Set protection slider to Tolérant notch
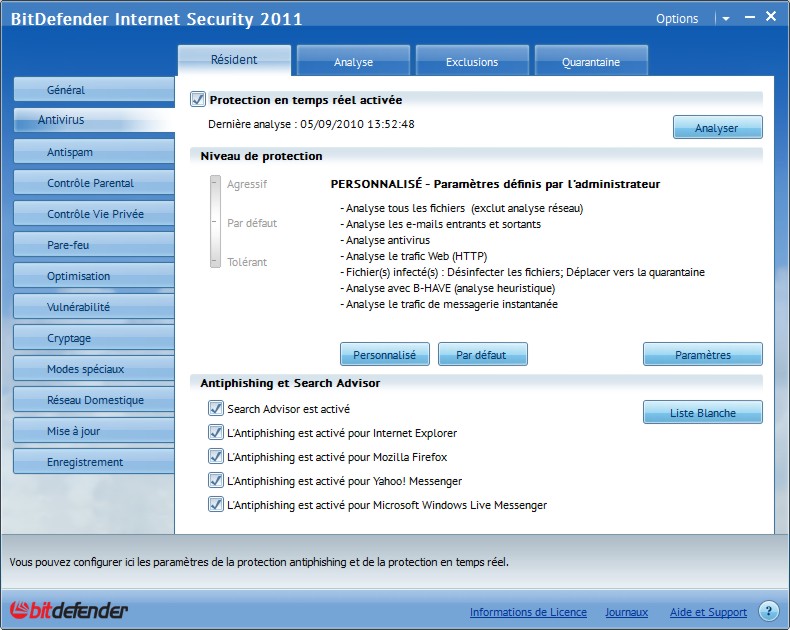 (x=215, y=262)
